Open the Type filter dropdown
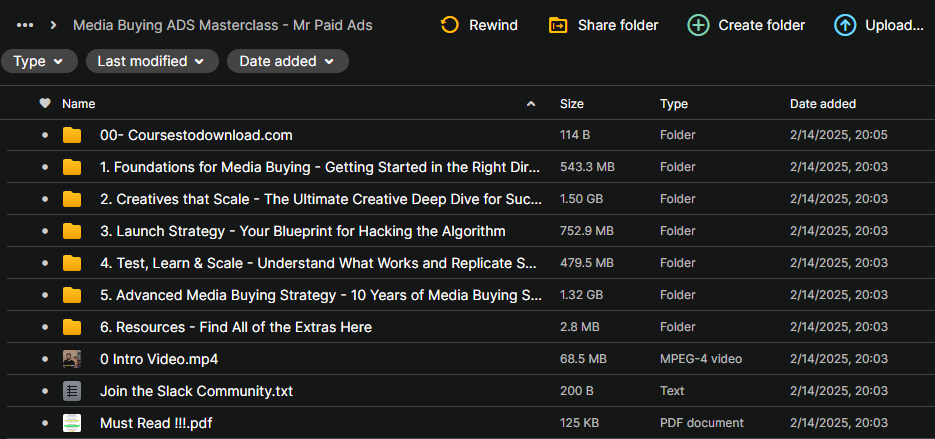Viewport: 935px width, 439px height. click(39, 61)
